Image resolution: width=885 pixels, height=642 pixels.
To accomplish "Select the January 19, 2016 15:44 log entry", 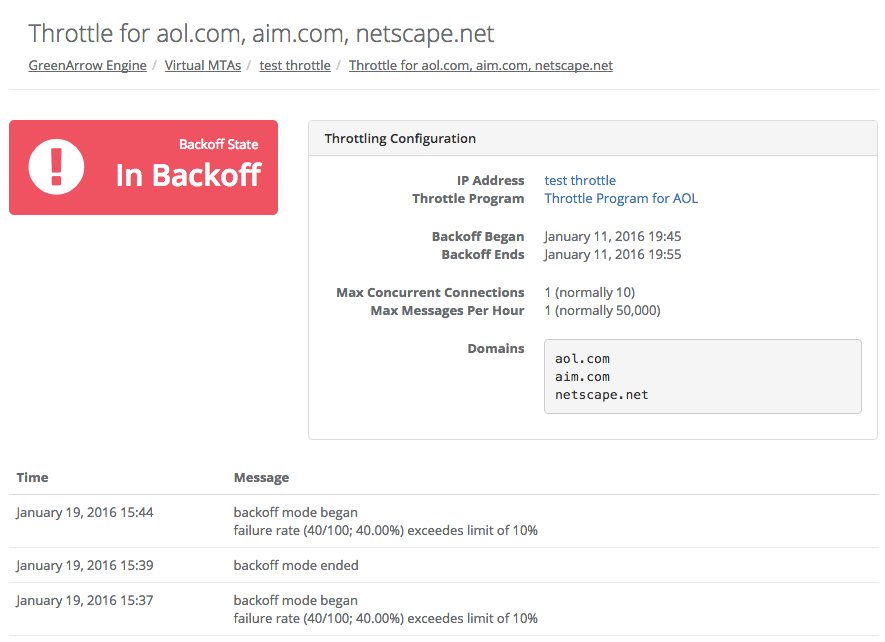I will point(85,513).
